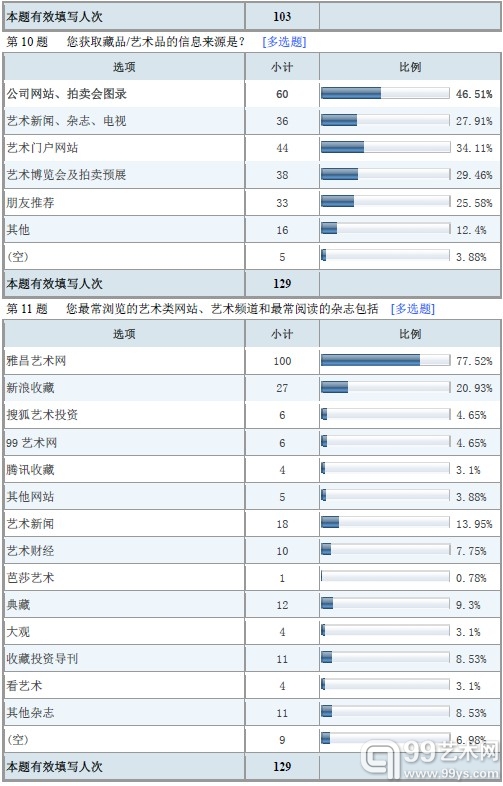Click the 典藏 9.3% bar

(385, 604)
